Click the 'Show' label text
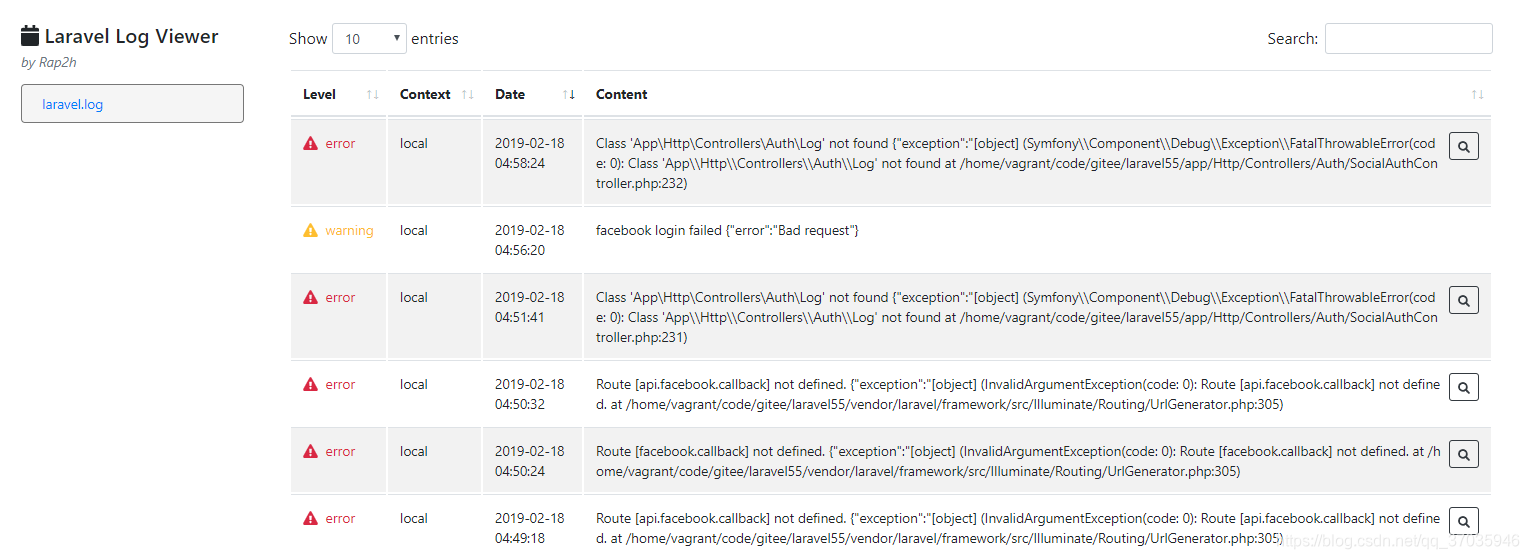1529x559 pixels. (308, 38)
